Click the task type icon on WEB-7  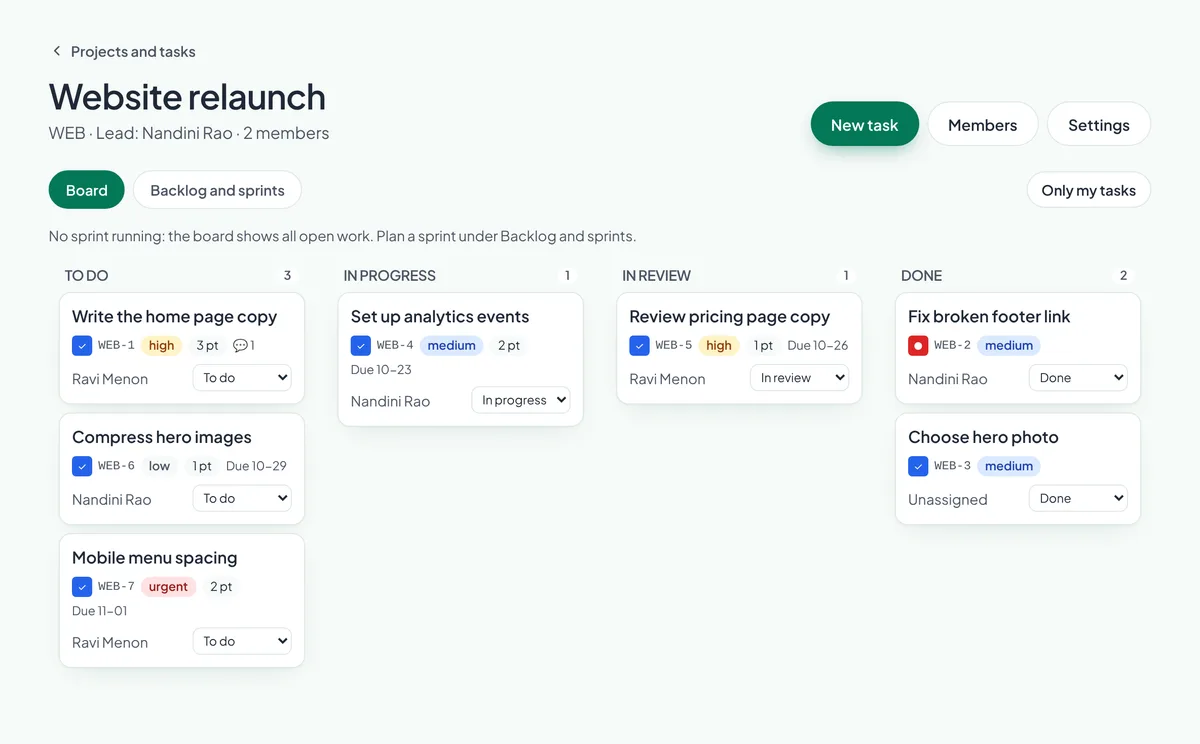coord(82,587)
